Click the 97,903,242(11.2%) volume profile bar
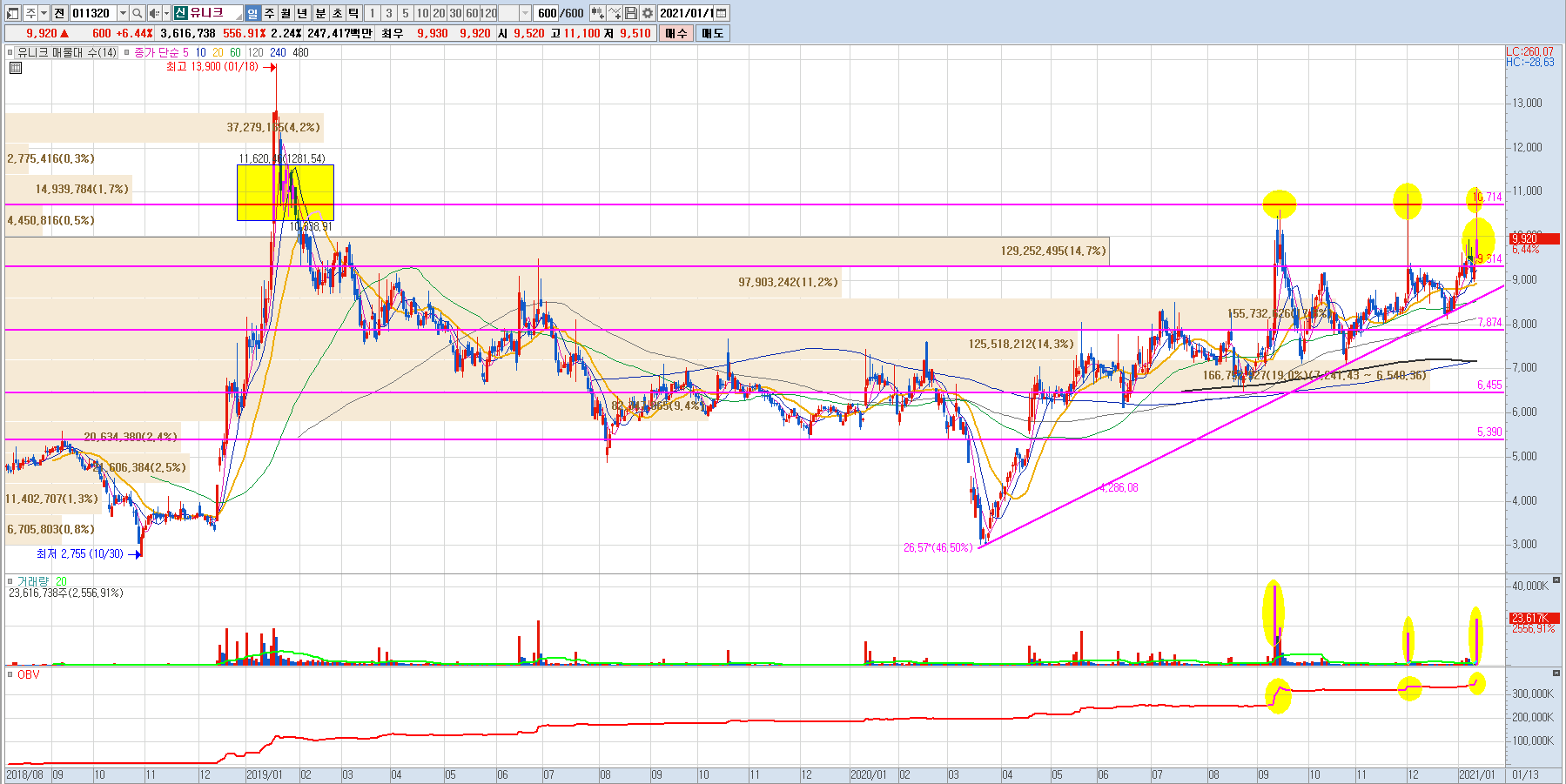This screenshot has width=1566, height=784. coord(423,282)
